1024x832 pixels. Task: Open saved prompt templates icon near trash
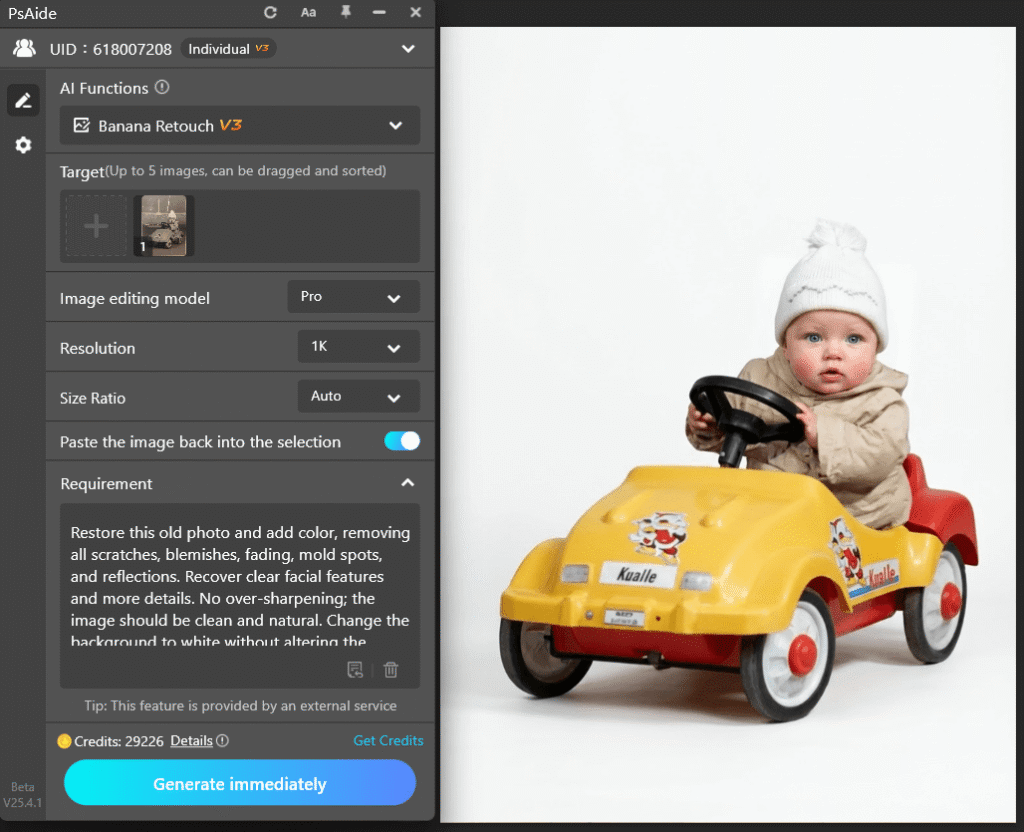pyautogui.click(x=355, y=669)
